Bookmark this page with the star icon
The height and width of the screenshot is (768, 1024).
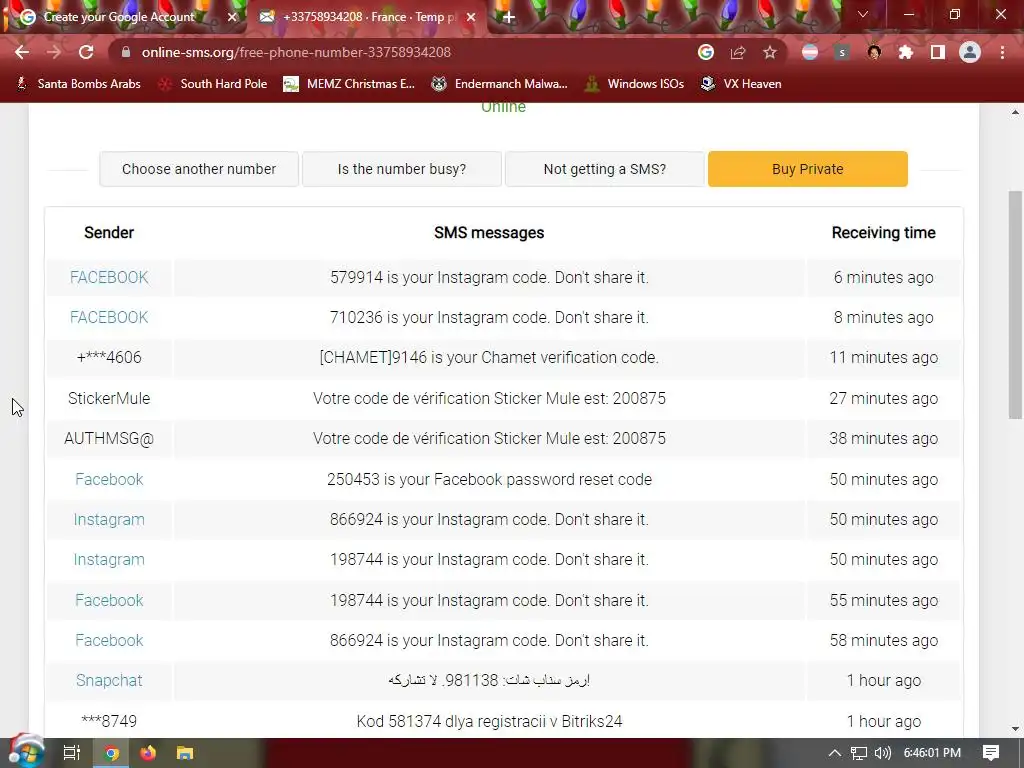[x=770, y=52]
